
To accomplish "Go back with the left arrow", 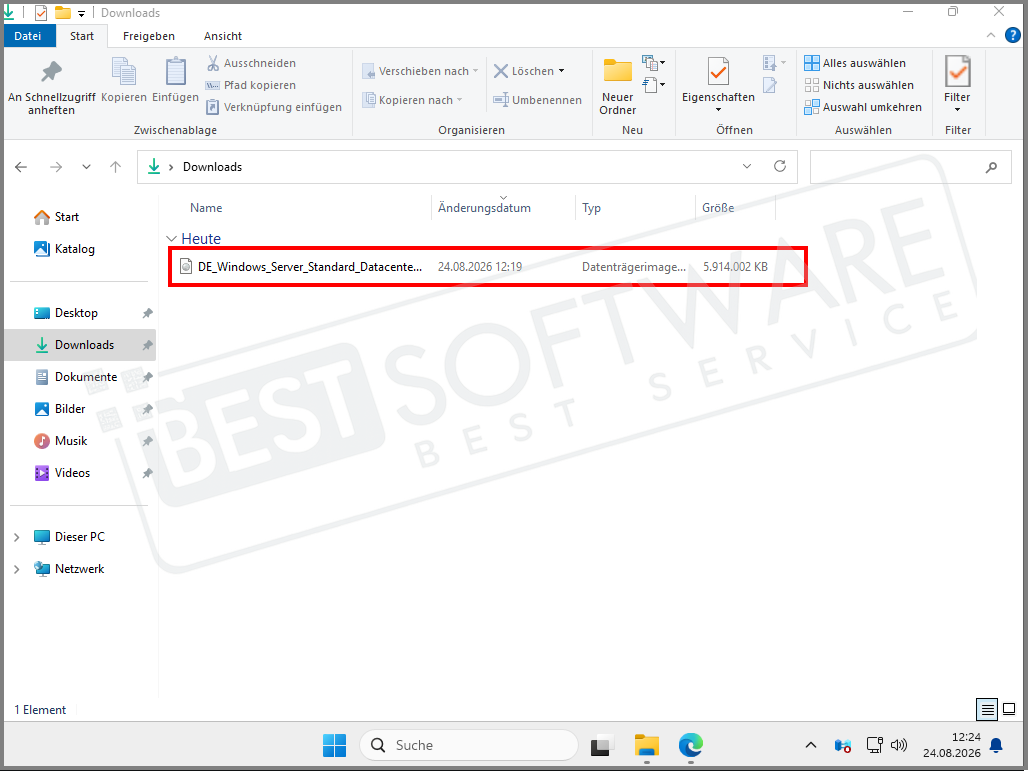I will pos(21,167).
